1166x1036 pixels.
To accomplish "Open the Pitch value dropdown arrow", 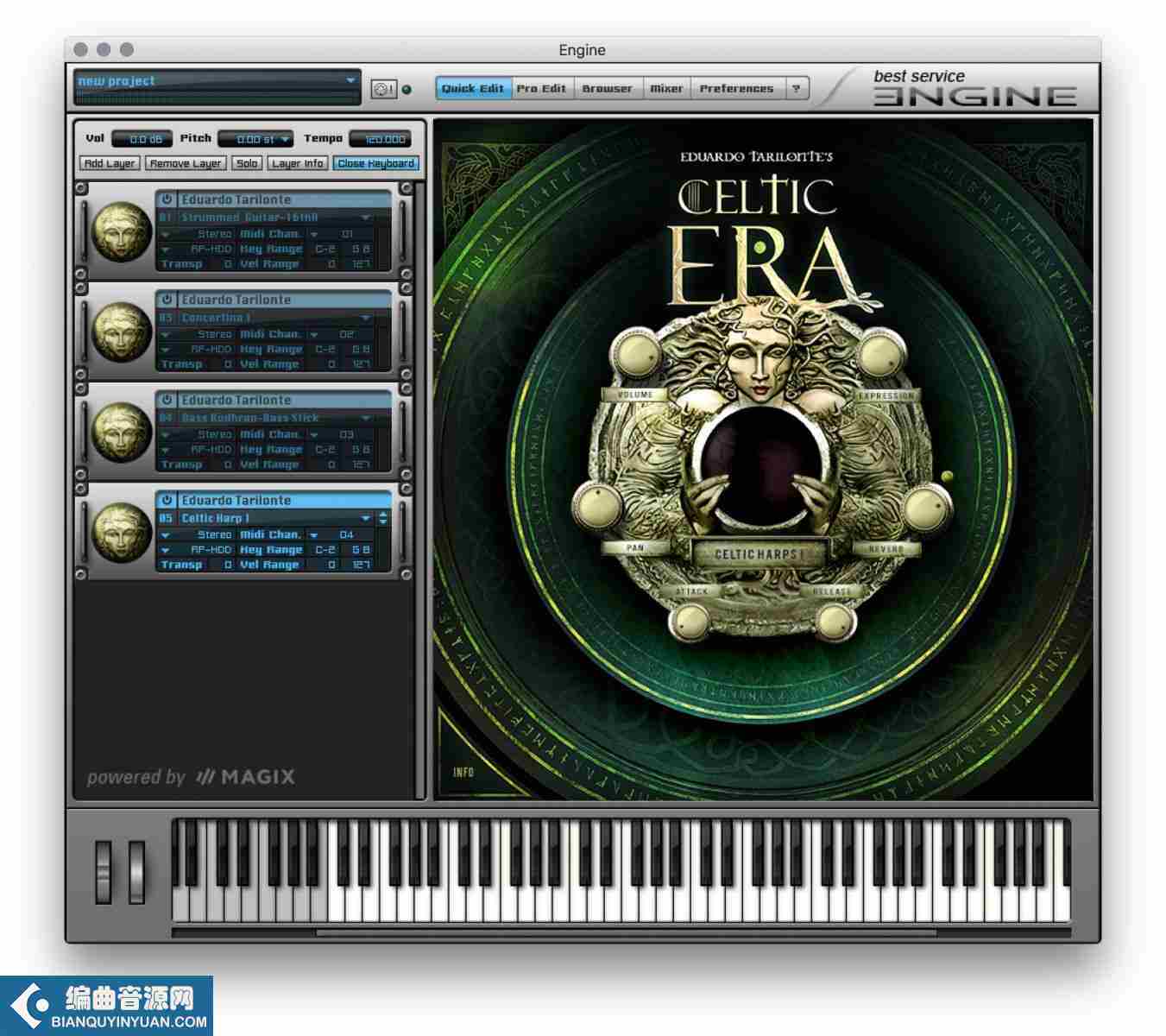I will [x=285, y=139].
